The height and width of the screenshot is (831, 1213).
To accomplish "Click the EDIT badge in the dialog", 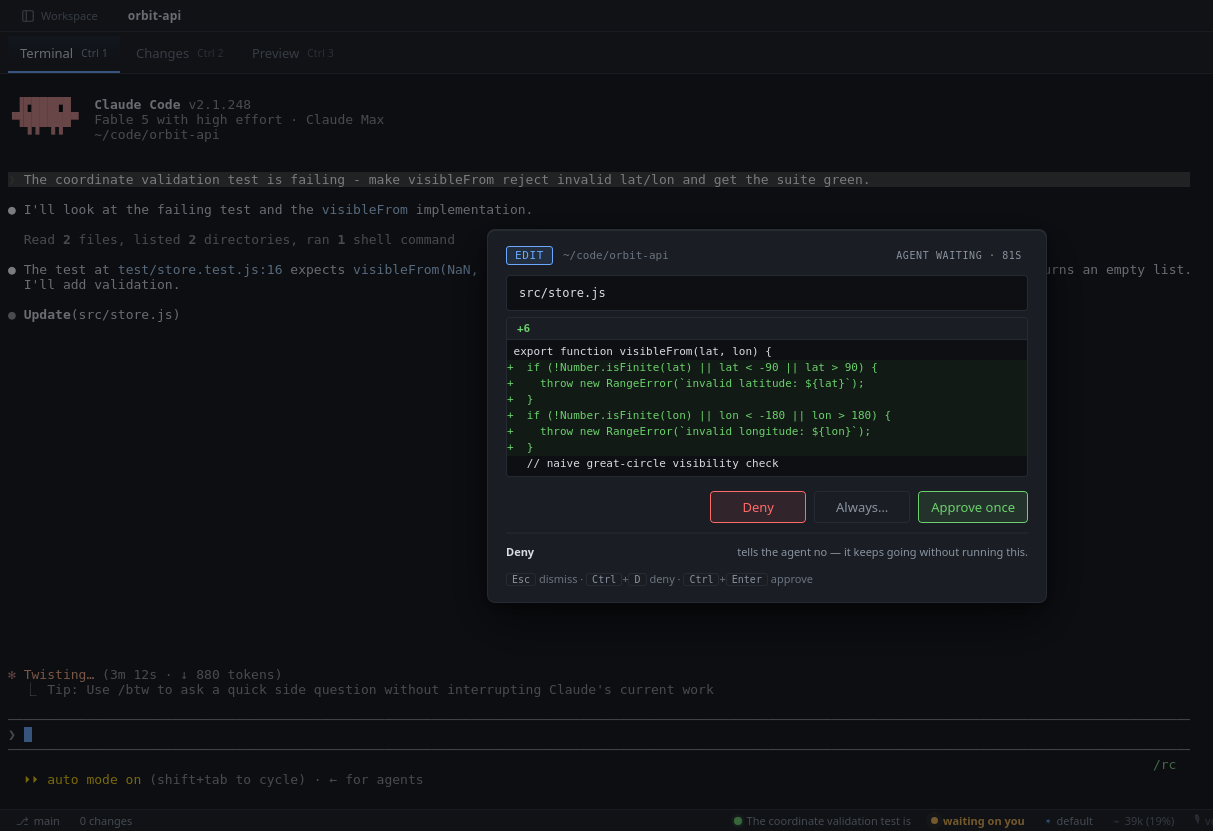I will [529, 255].
